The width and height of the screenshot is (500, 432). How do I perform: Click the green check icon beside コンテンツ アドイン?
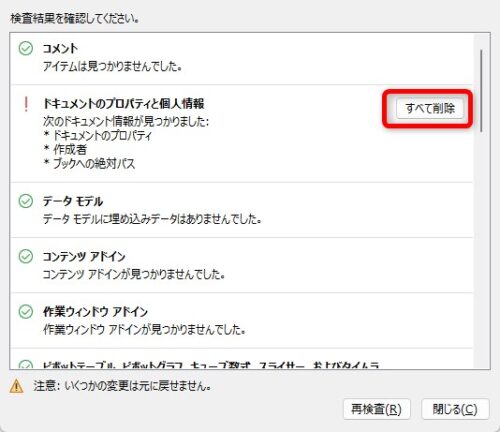26,256
